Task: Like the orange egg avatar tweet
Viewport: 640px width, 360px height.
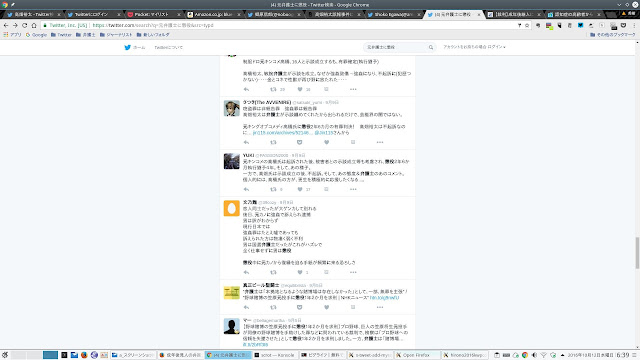Action: [x=300, y=272]
